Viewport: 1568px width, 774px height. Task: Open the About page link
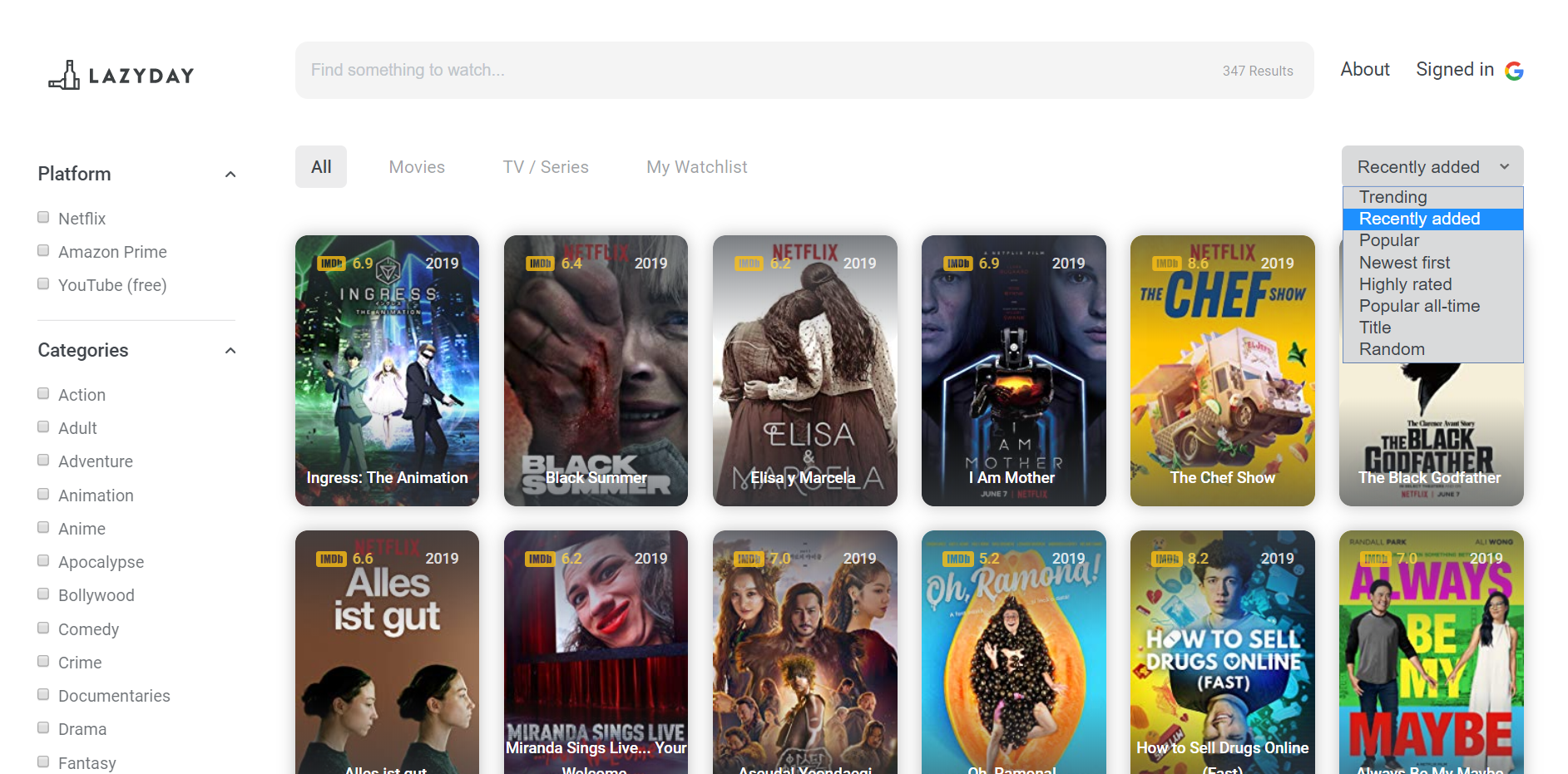(x=1365, y=70)
